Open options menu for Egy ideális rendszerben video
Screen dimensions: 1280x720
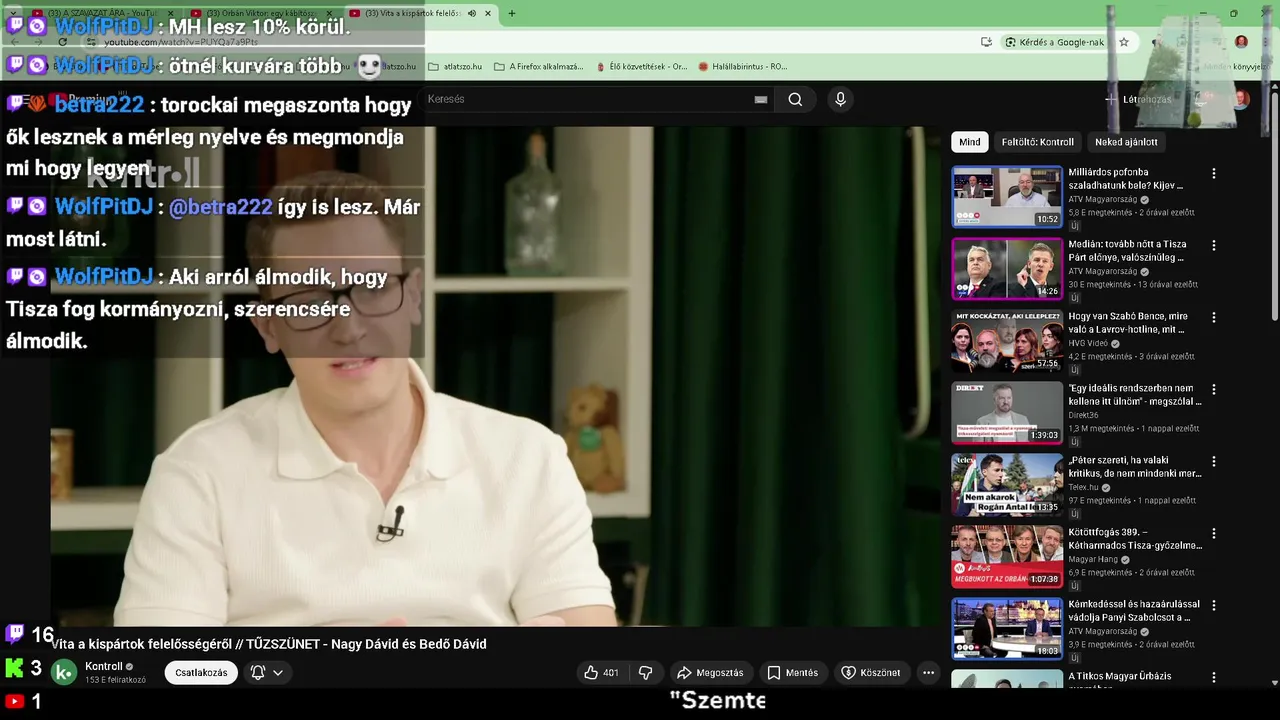pyautogui.click(x=1214, y=389)
